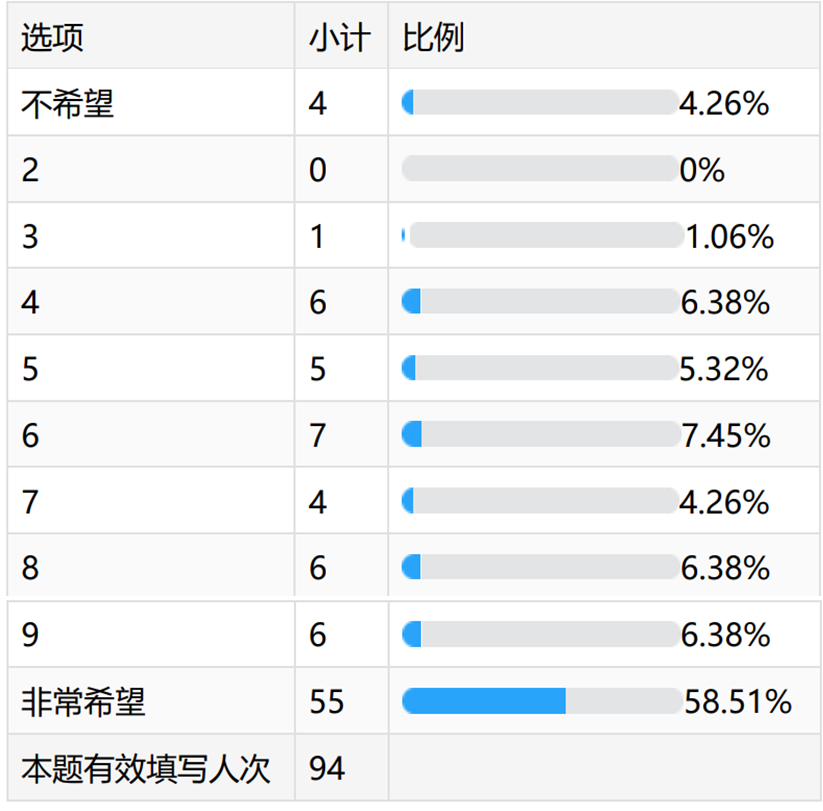Select the option 9 row label
The image size is (823, 811).
31,635
